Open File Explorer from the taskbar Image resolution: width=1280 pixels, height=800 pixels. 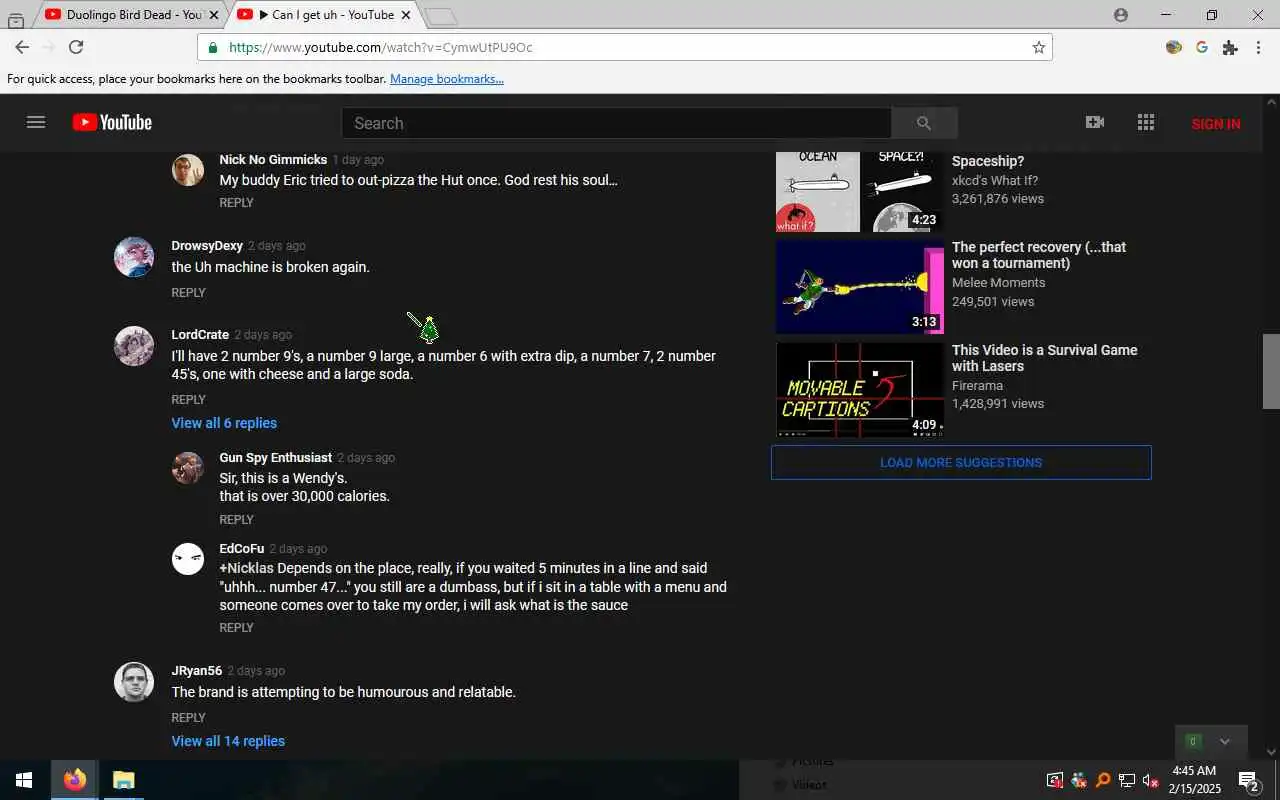tap(123, 780)
